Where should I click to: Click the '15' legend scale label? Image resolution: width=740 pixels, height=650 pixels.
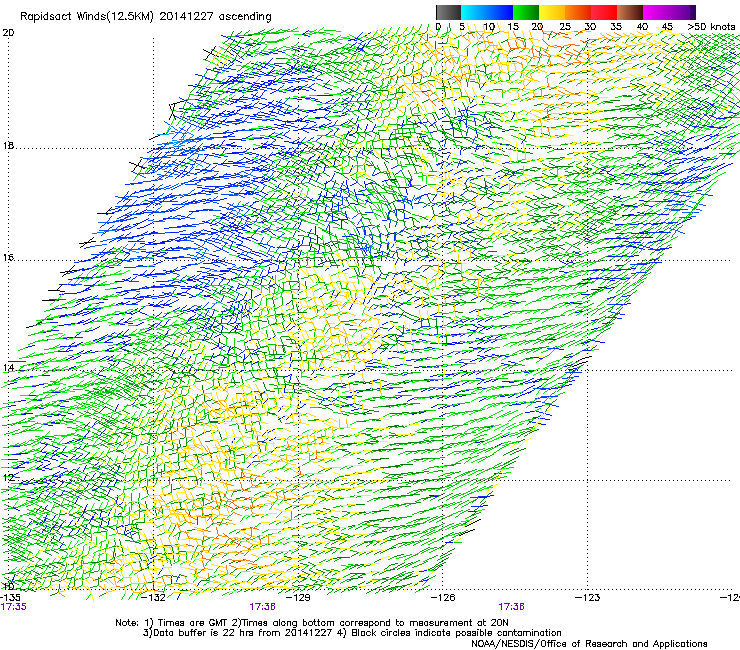(513, 27)
